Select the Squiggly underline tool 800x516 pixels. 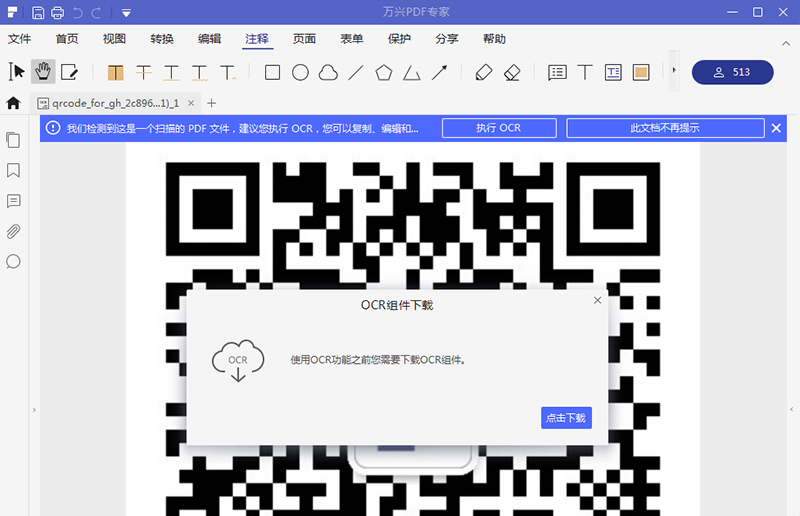(x=199, y=72)
